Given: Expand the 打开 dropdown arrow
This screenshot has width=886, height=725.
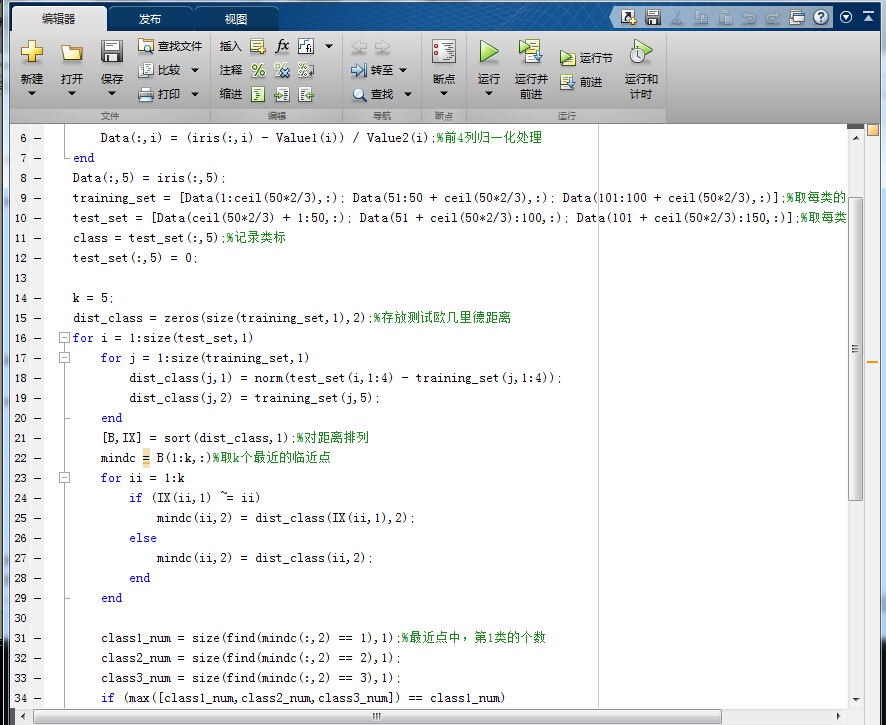Looking at the screenshot, I should coord(72,93).
